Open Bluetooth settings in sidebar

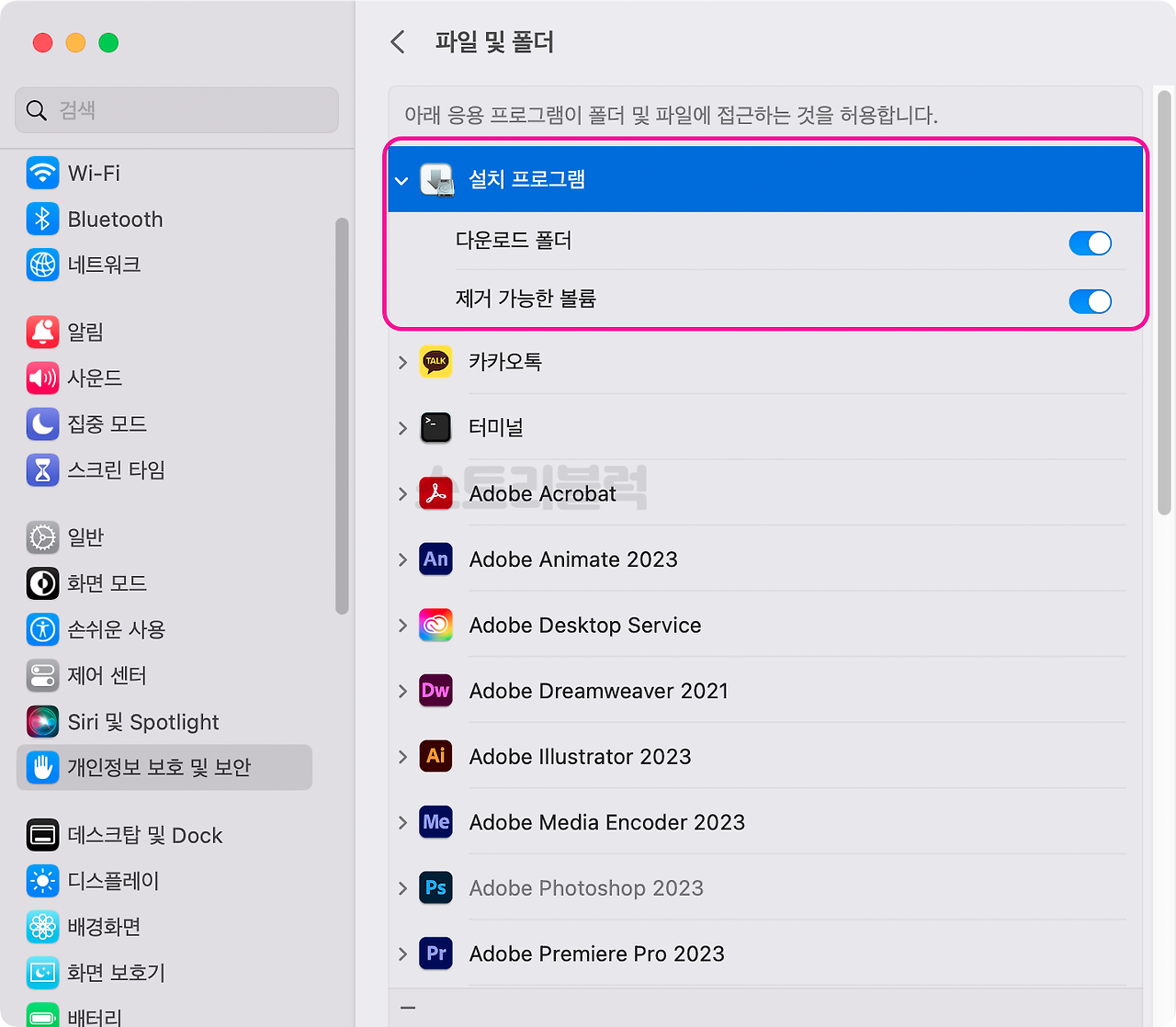point(115,220)
